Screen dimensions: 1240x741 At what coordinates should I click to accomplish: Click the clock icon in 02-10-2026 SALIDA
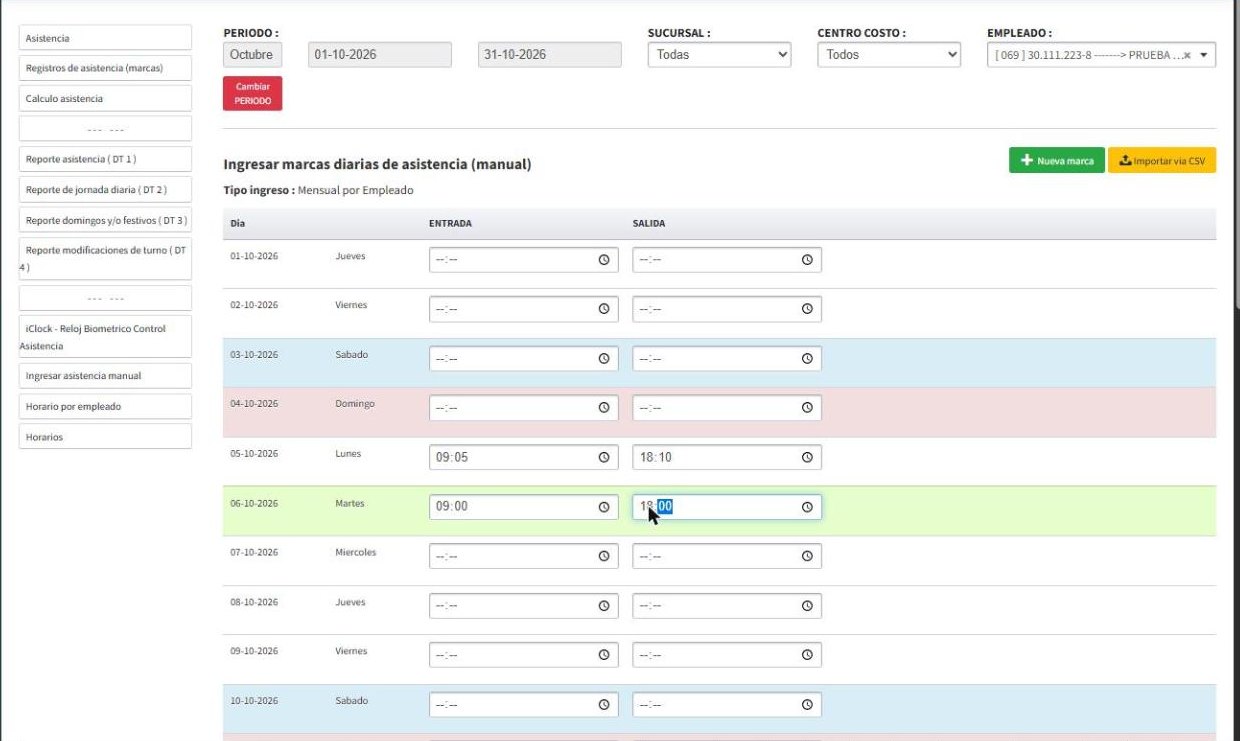pyautogui.click(x=807, y=309)
